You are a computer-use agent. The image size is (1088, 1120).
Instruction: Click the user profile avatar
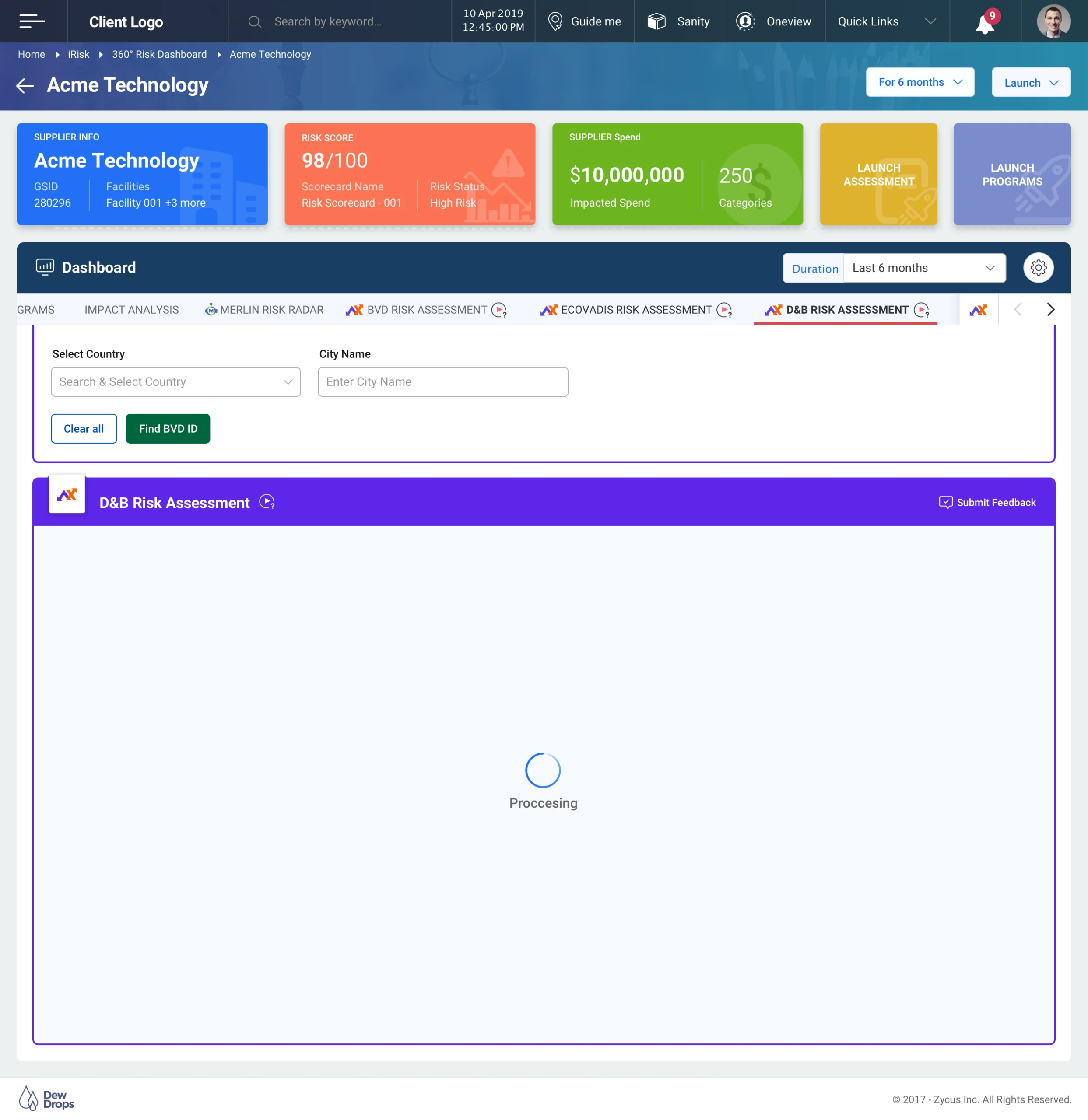(x=1053, y=21)
